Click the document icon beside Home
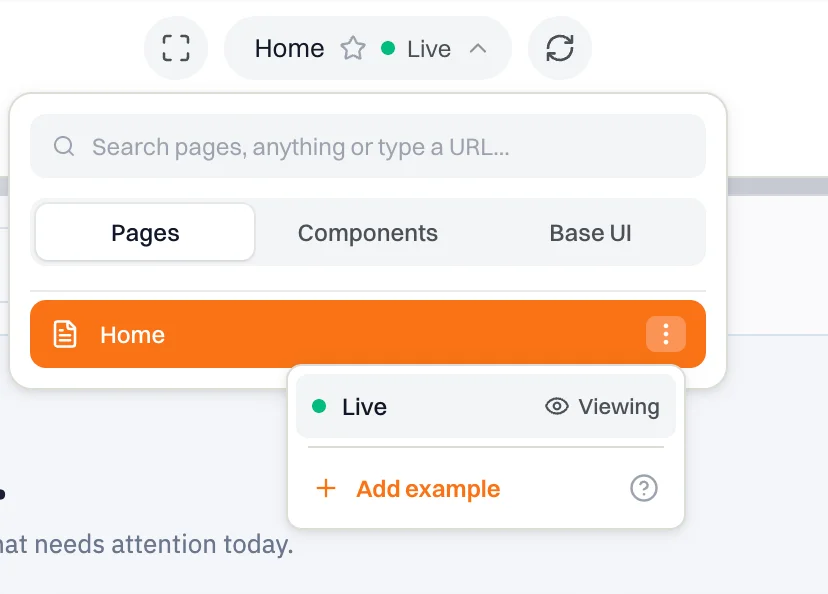 tap(65, 334)
